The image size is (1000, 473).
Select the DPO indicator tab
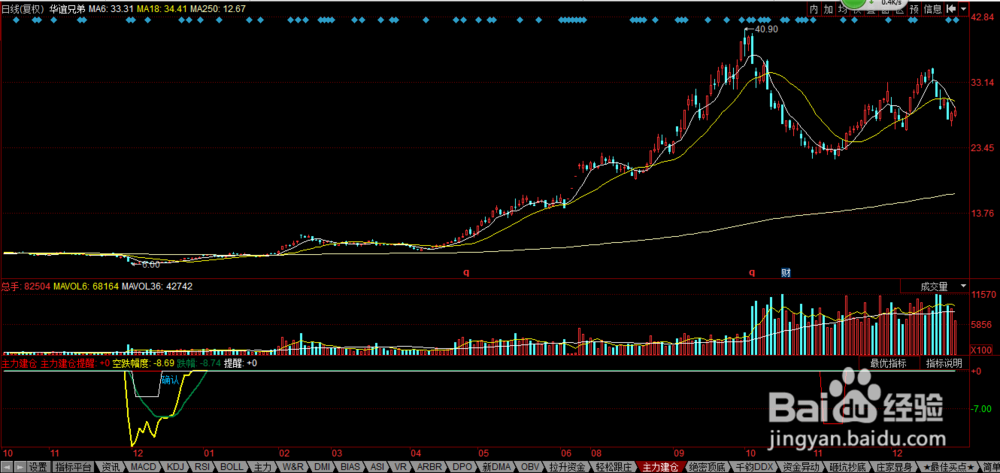(460, 467)
